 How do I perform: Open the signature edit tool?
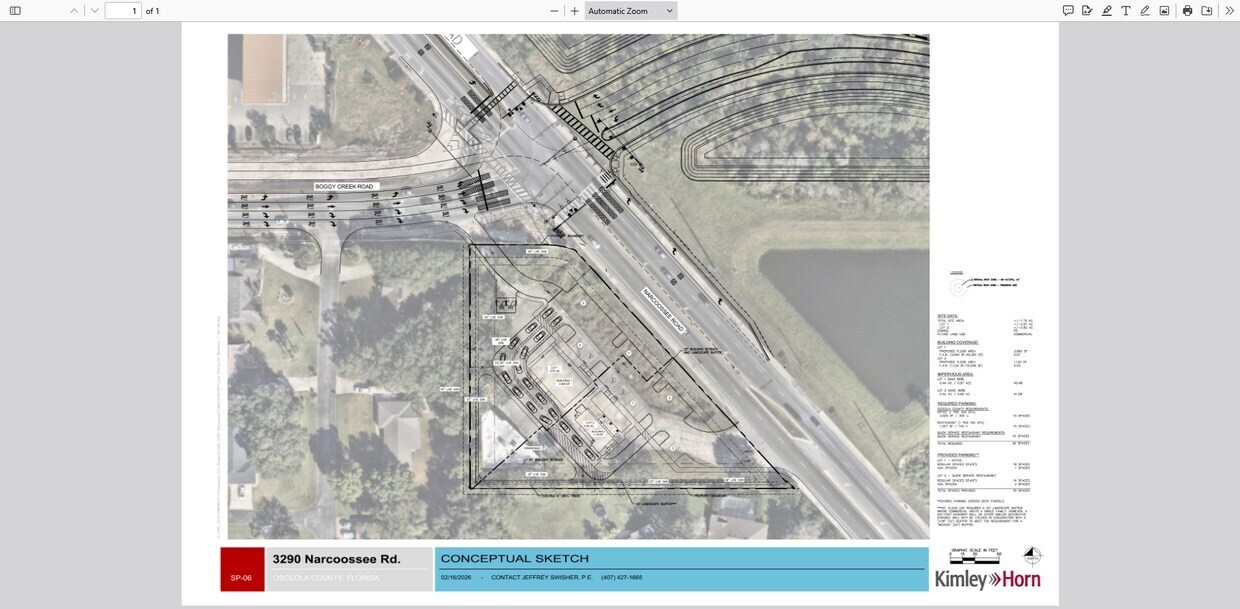point(1087,11)
